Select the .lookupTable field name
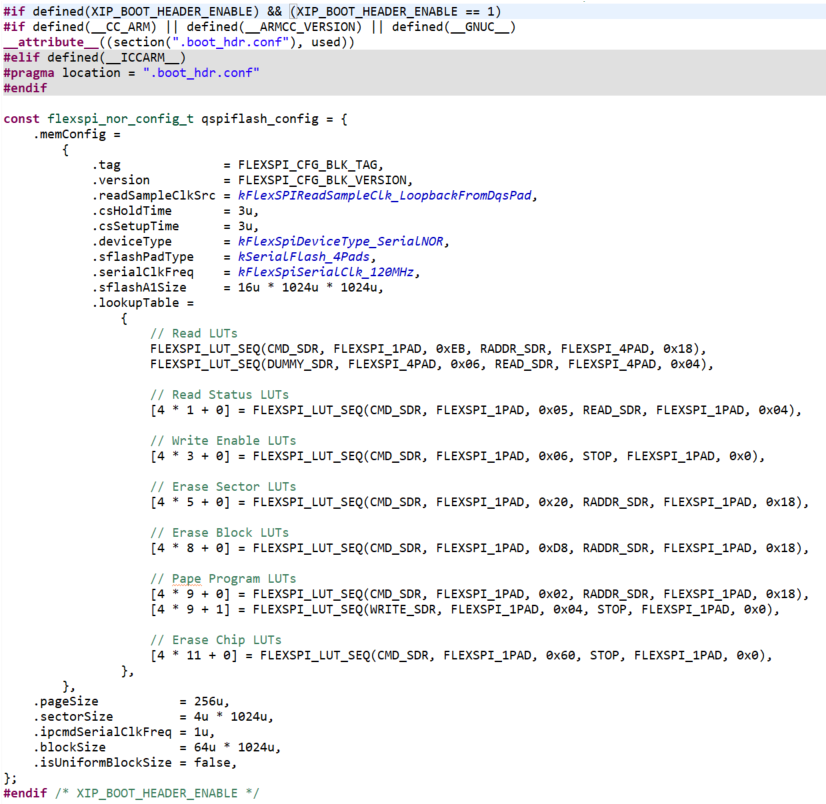 pos(137,302)
